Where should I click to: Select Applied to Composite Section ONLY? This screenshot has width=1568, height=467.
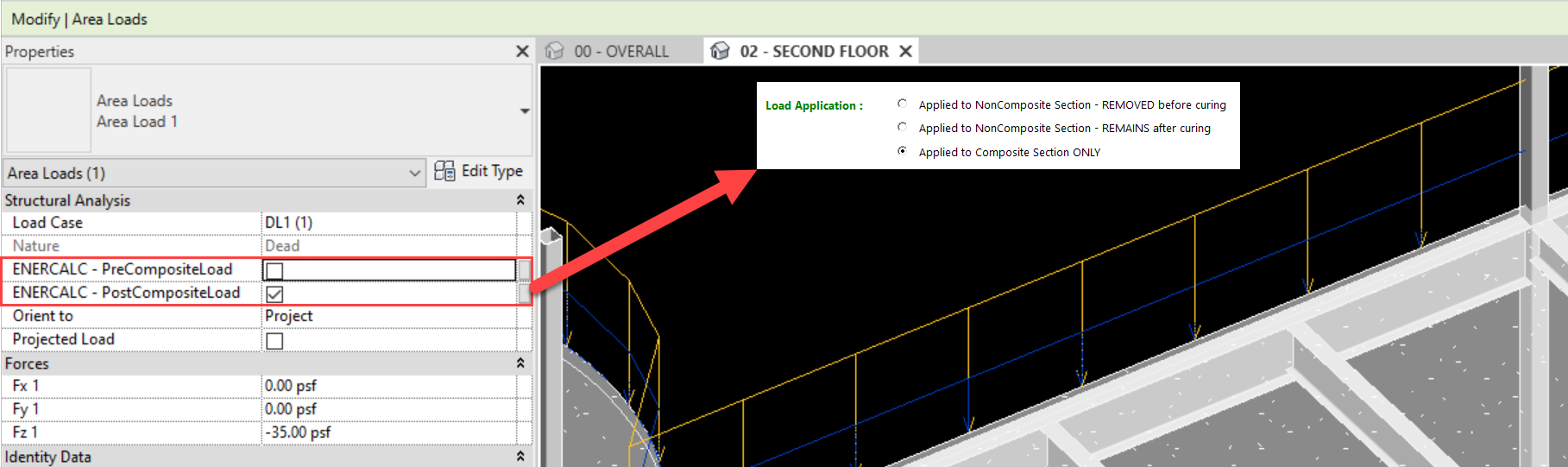click(902, 151)
